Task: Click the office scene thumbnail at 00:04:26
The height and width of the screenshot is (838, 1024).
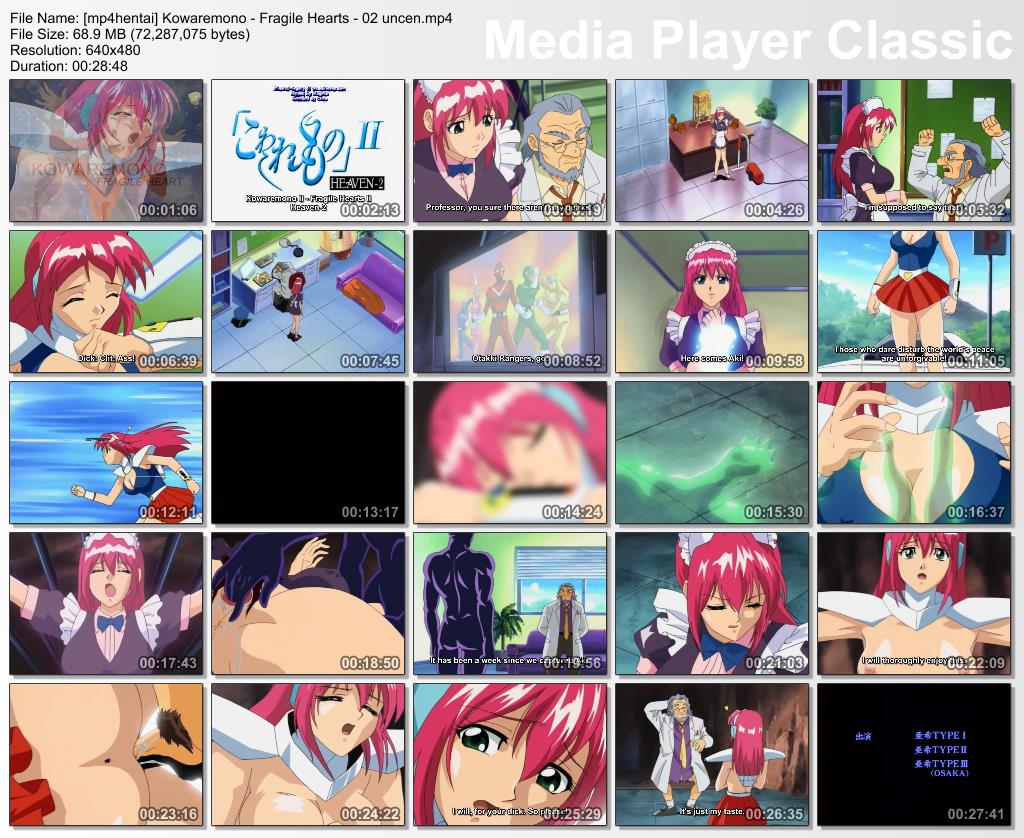Action: point(712,150)
